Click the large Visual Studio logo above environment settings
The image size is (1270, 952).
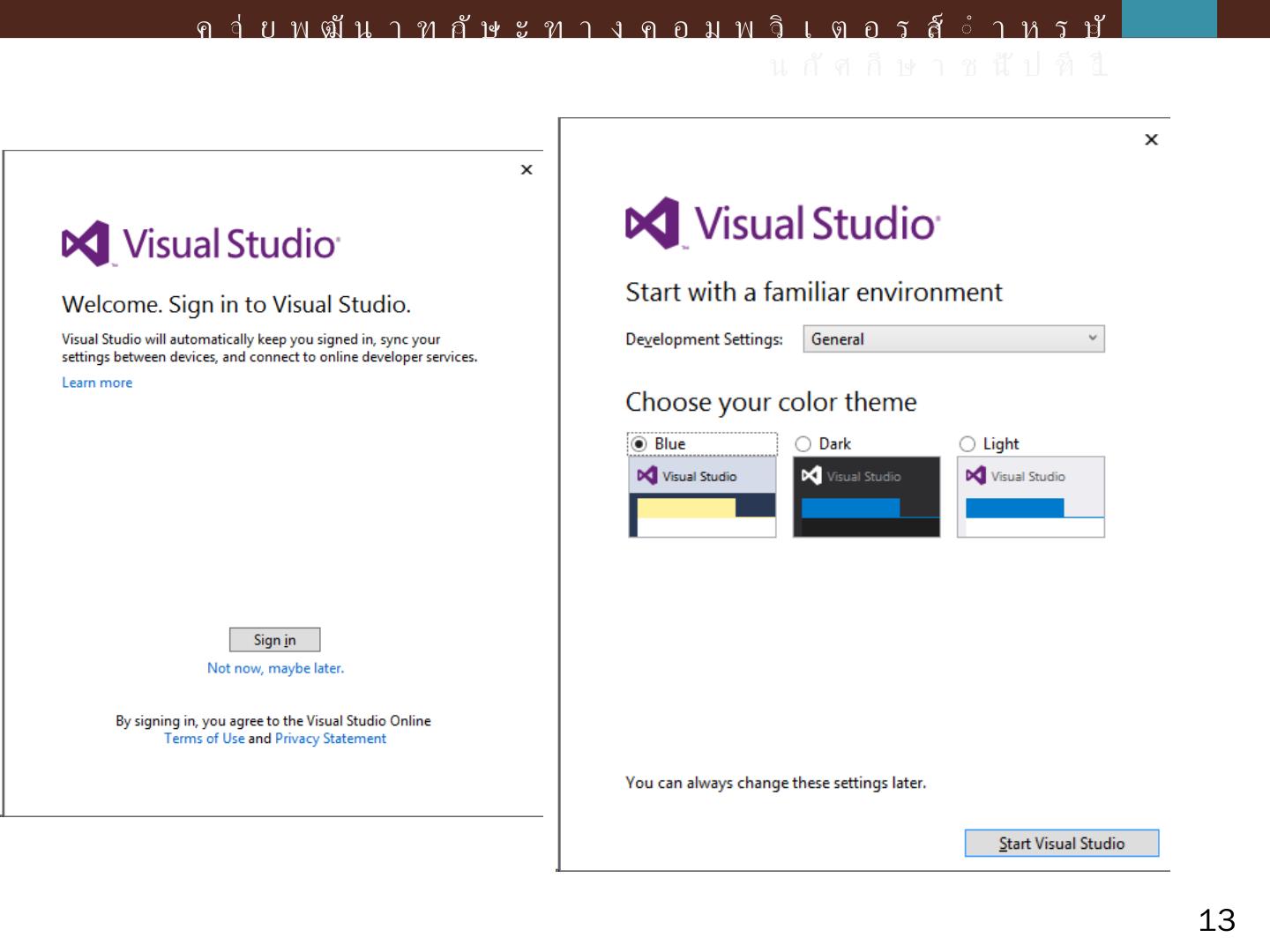[652, 222]
